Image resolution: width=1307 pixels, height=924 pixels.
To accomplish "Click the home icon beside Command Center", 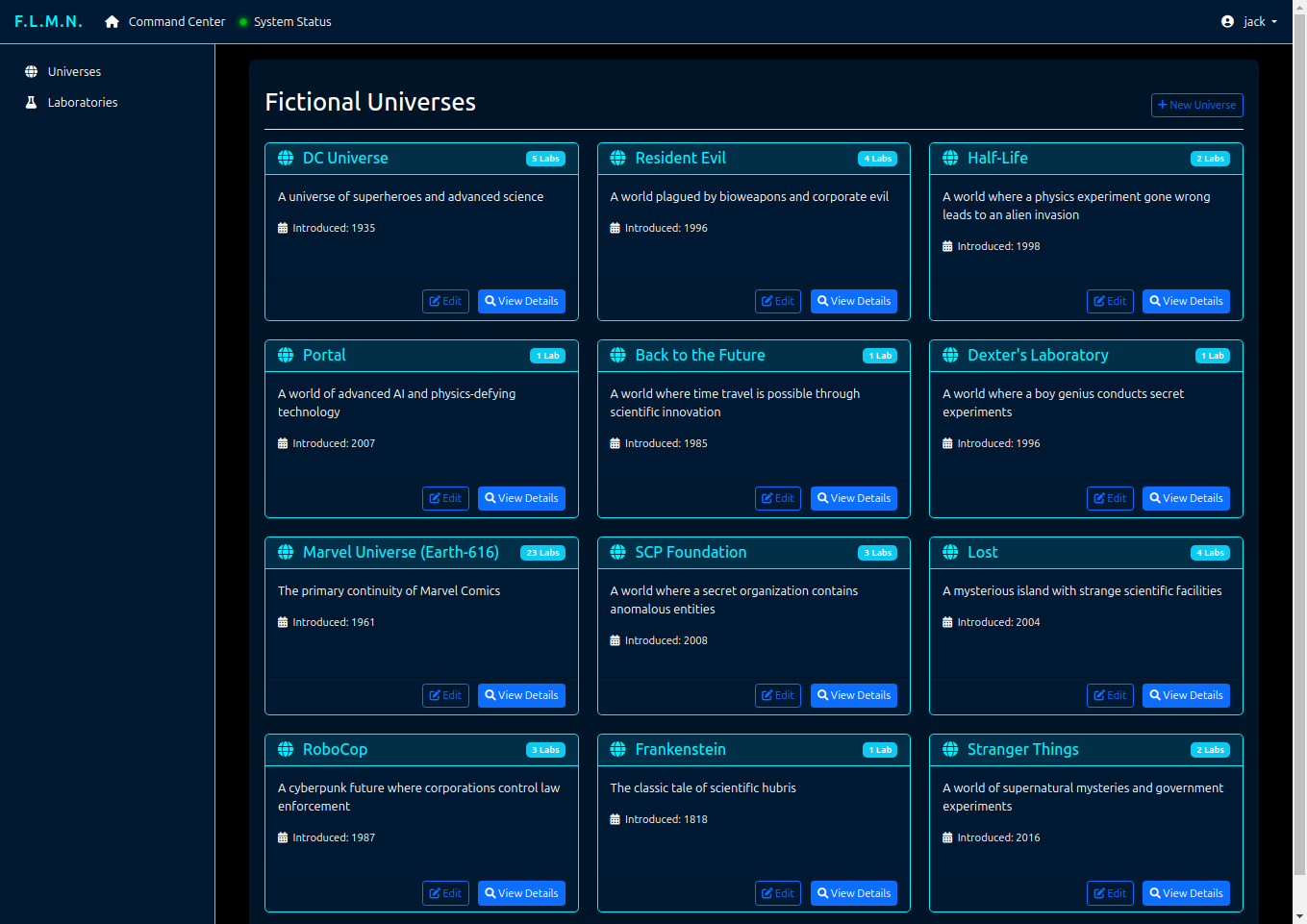I will click(x=112, y=21).
